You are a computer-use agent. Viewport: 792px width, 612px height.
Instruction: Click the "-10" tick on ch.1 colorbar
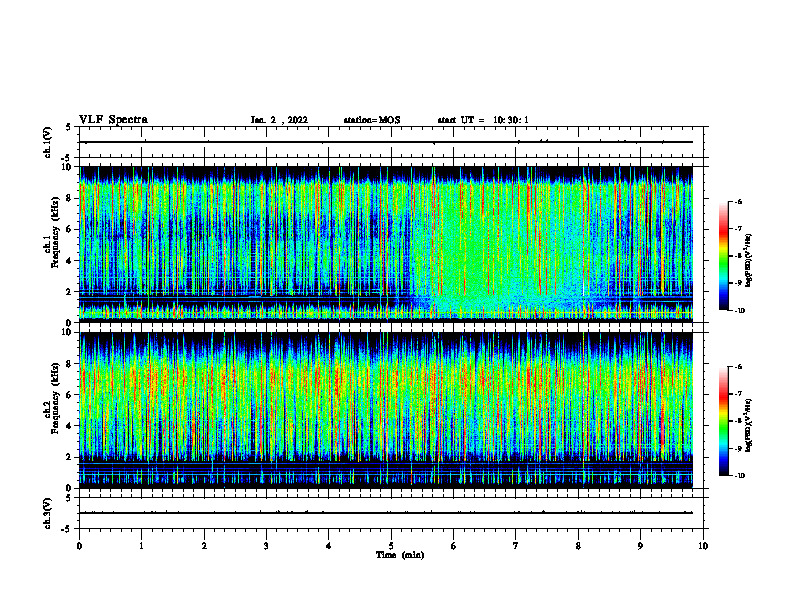point(739,311)
